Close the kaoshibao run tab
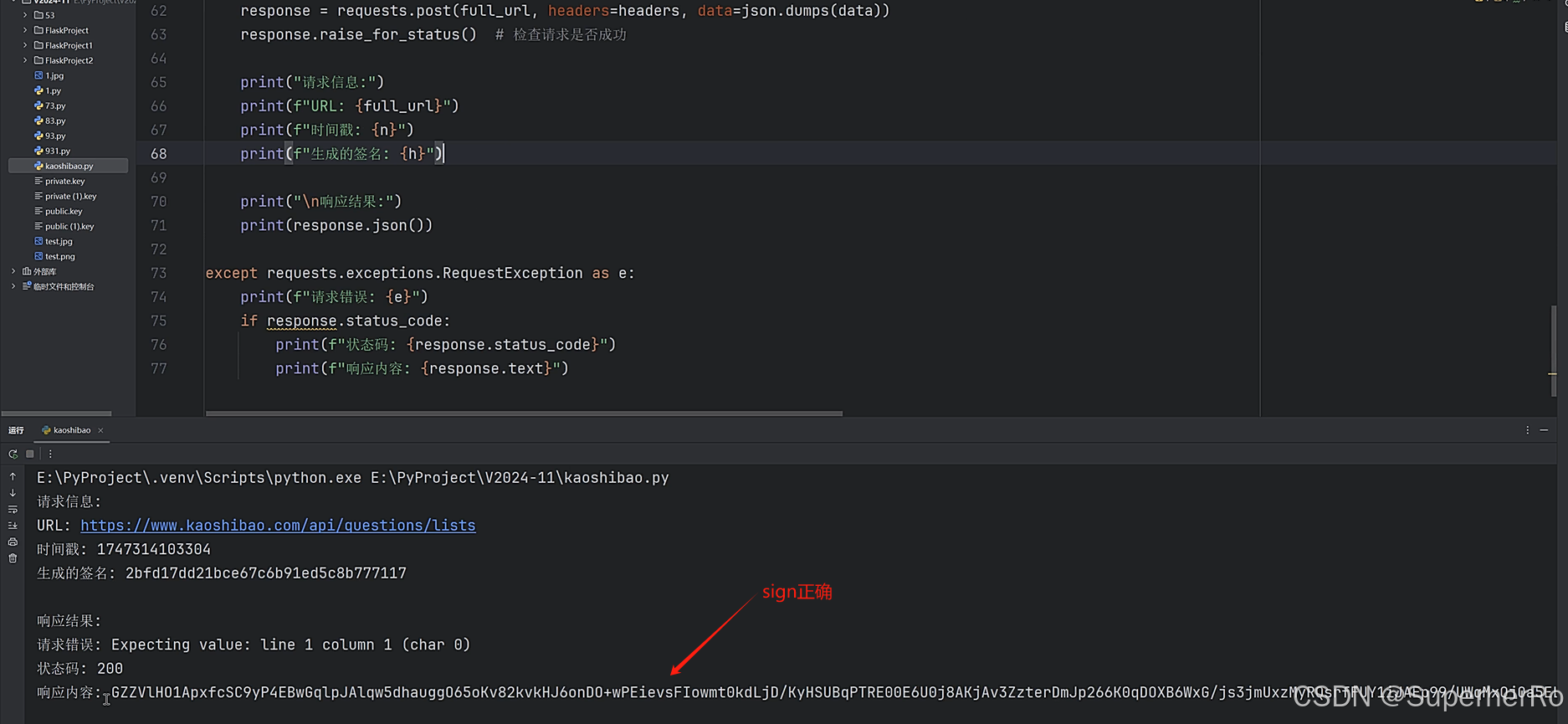This screenshot has height=724, width=1568. coord(100,430)
